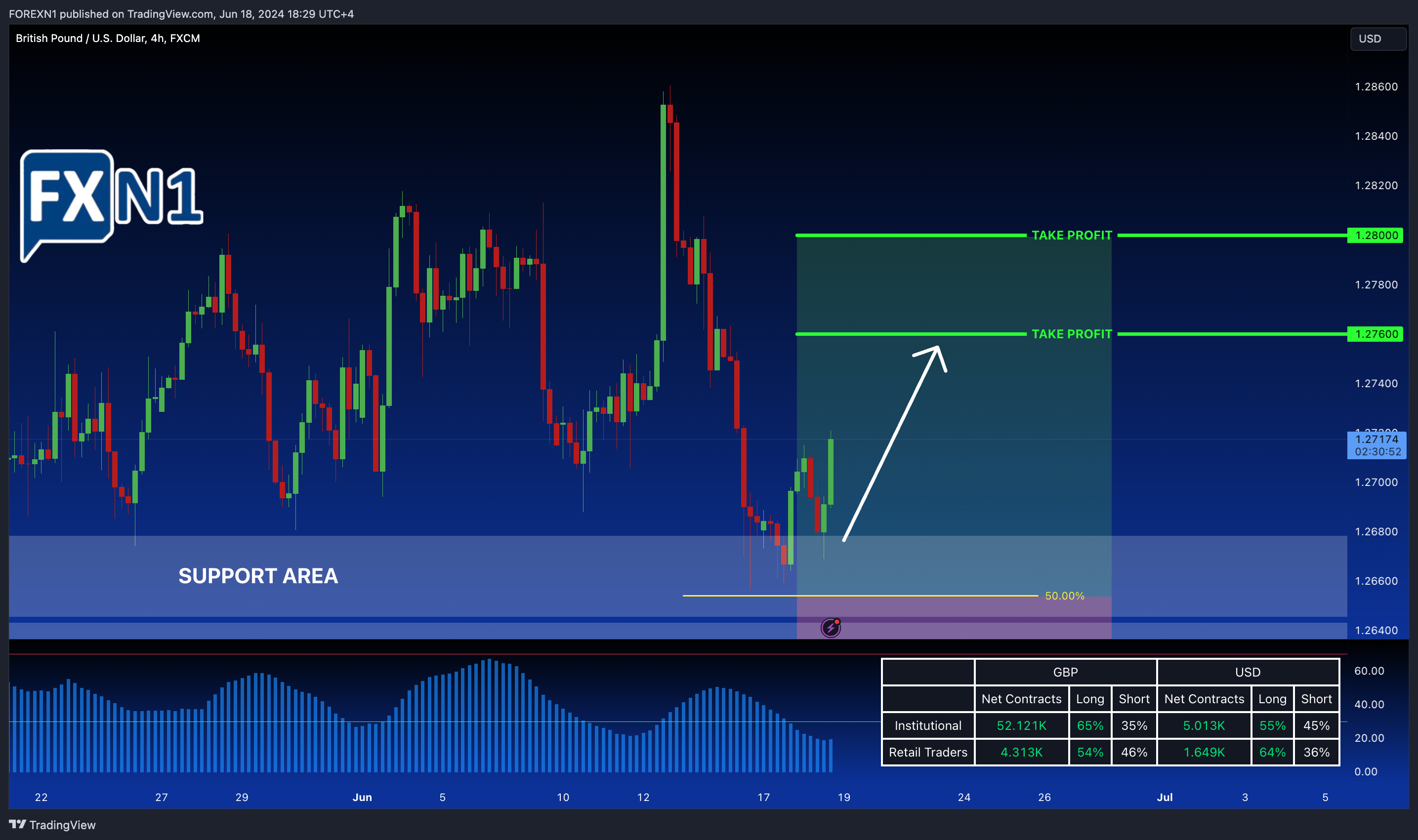Screen dimensions: 1418x840
Task: Click the lightning bolt event icon
Action: click(x=830, y=628)
